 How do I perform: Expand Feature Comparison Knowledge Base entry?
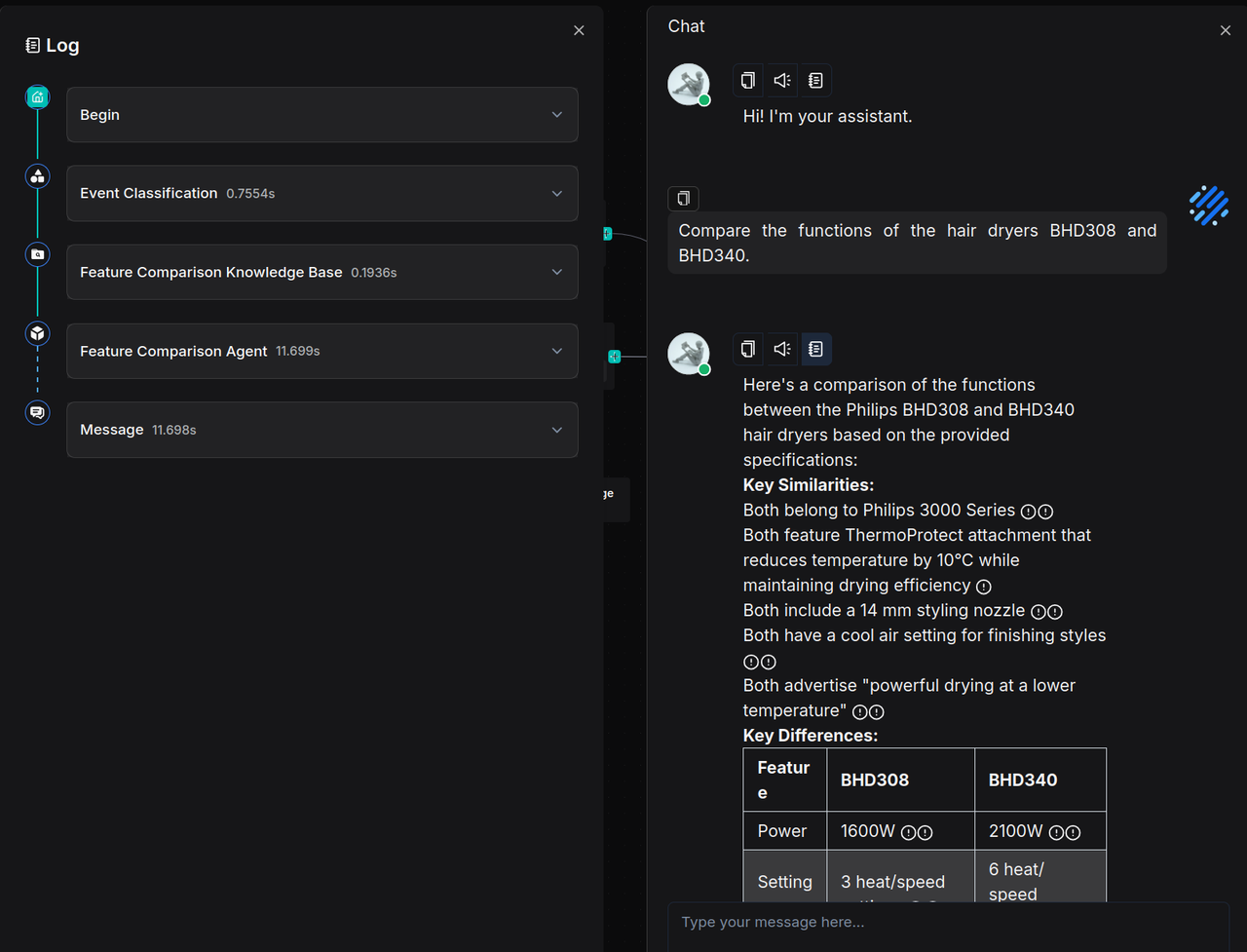pos(557,273)
